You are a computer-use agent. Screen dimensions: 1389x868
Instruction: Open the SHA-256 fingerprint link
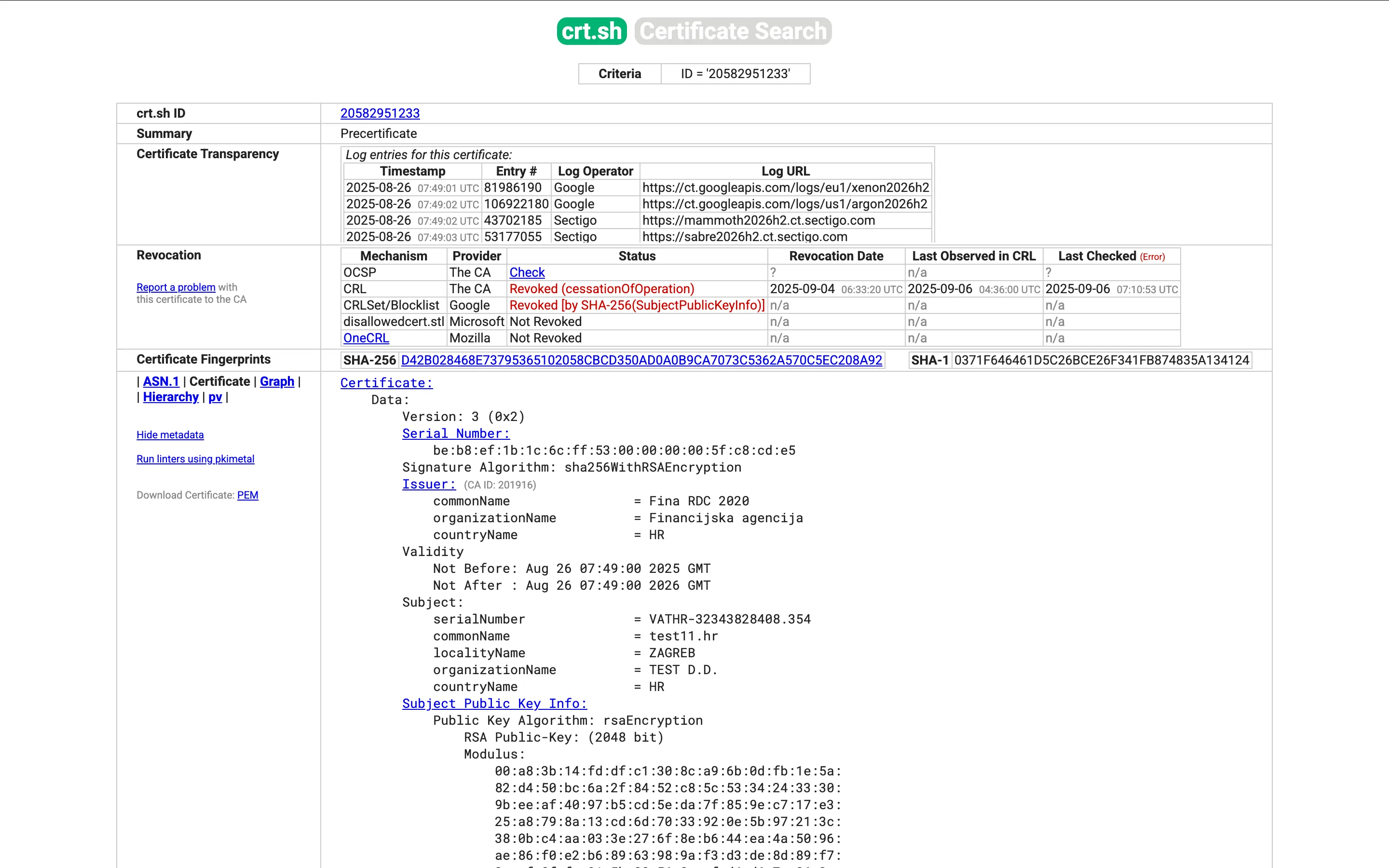pyautogui.click(x=641, y=360)
